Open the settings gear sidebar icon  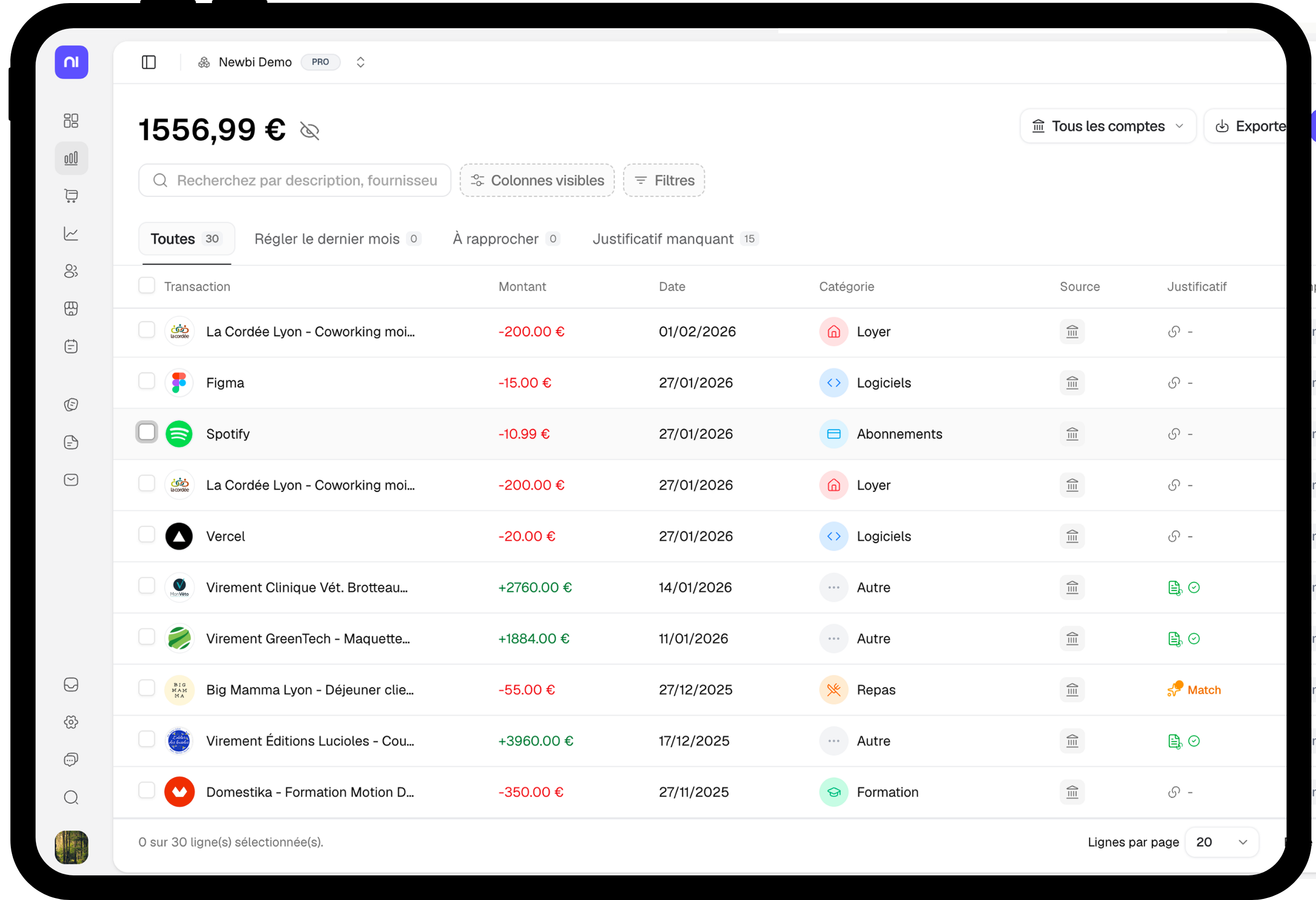[71, 722]
